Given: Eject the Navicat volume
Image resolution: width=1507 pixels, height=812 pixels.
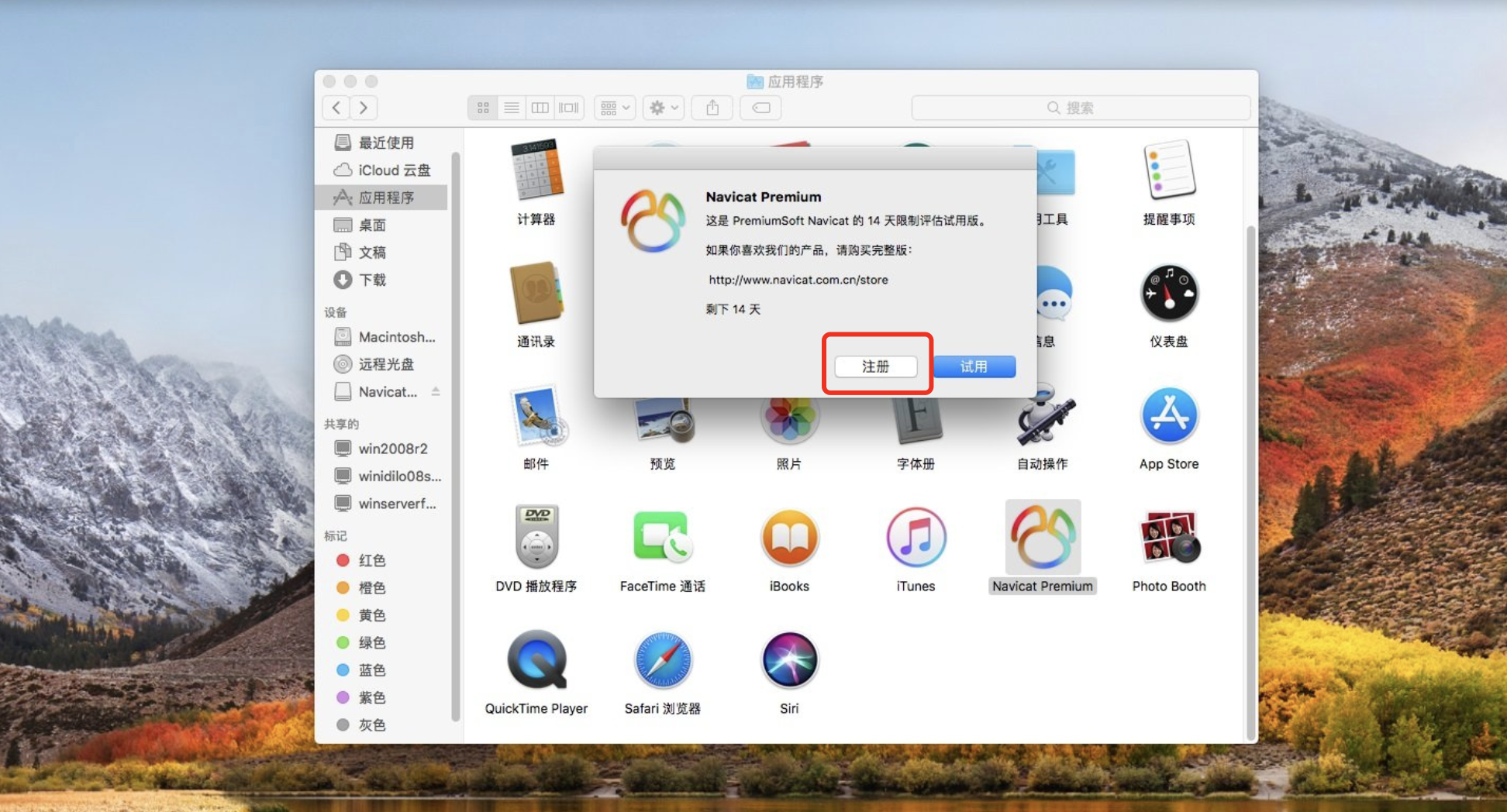Looking at the screenshot, I should point(436,391).
